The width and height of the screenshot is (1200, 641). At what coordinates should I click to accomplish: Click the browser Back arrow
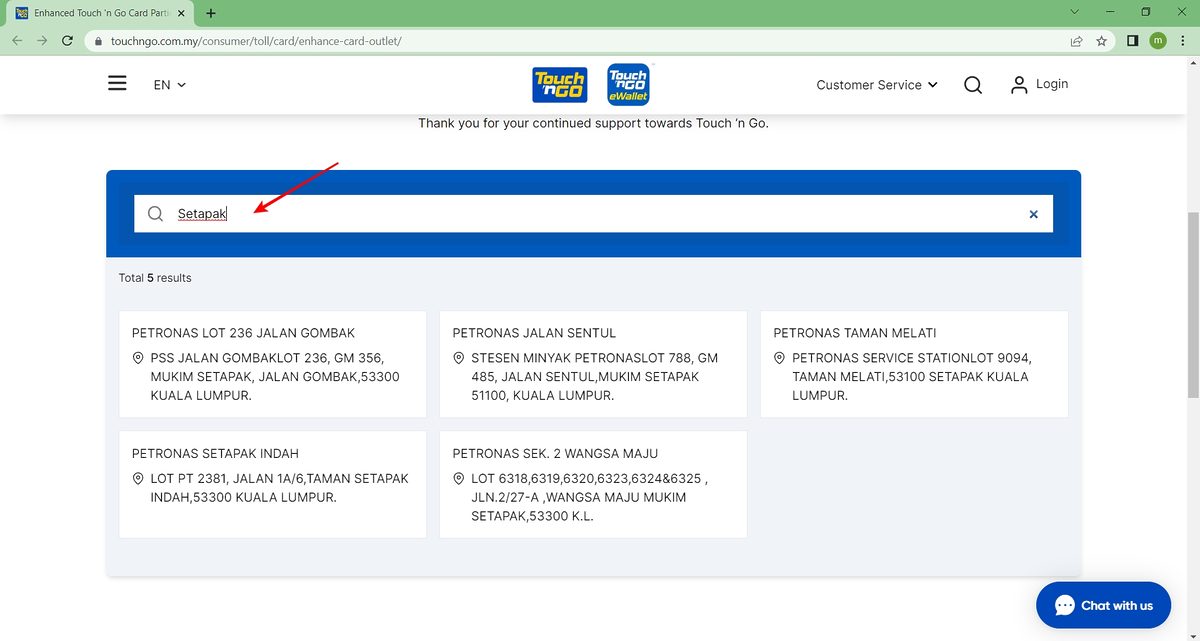click(16, 41)
